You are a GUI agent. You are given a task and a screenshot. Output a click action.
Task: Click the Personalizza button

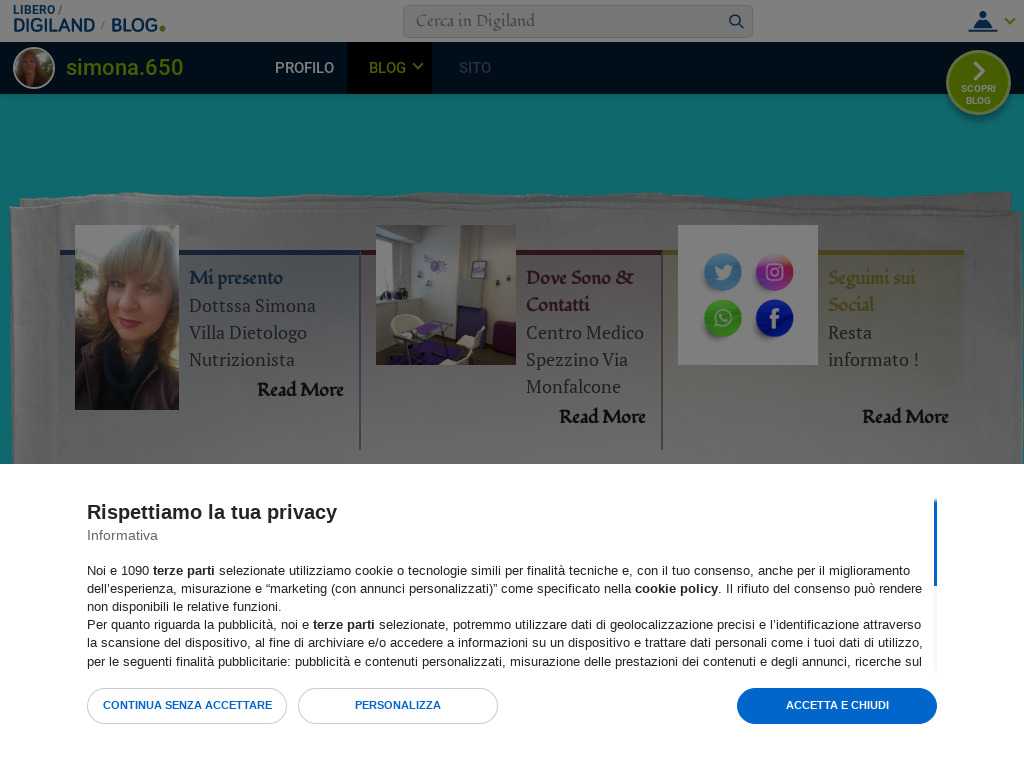398,706
